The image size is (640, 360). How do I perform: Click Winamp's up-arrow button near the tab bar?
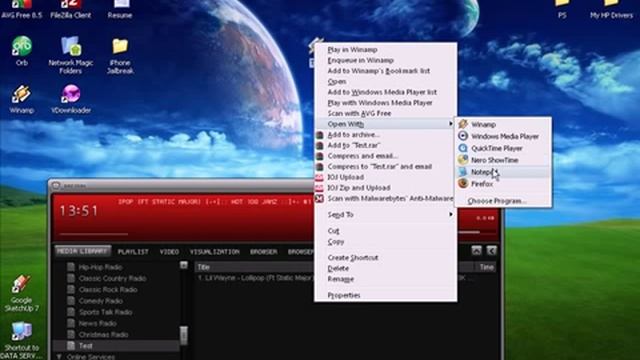(x=476, y=251)
